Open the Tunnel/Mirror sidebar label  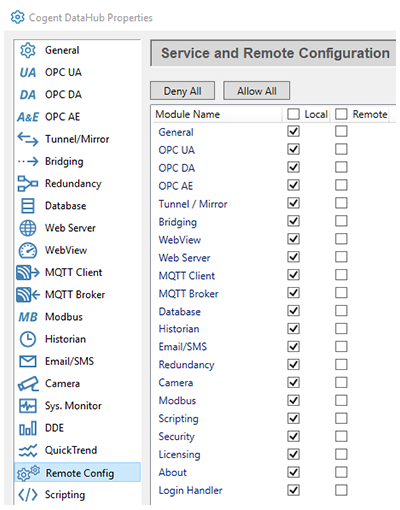[77, 139]
